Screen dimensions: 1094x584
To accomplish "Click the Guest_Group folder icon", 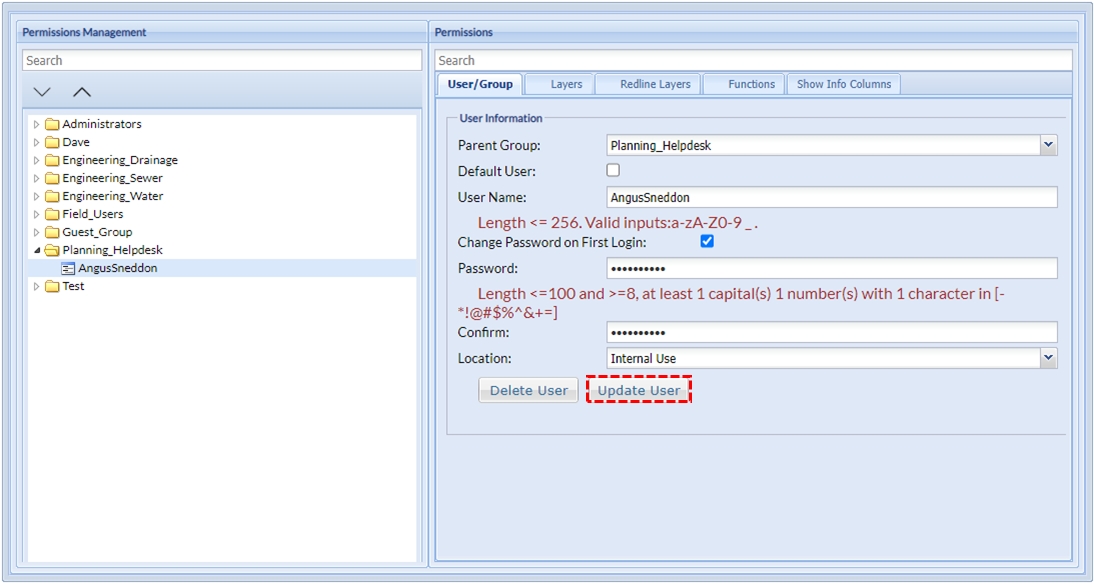I will (x=52, y=233).
